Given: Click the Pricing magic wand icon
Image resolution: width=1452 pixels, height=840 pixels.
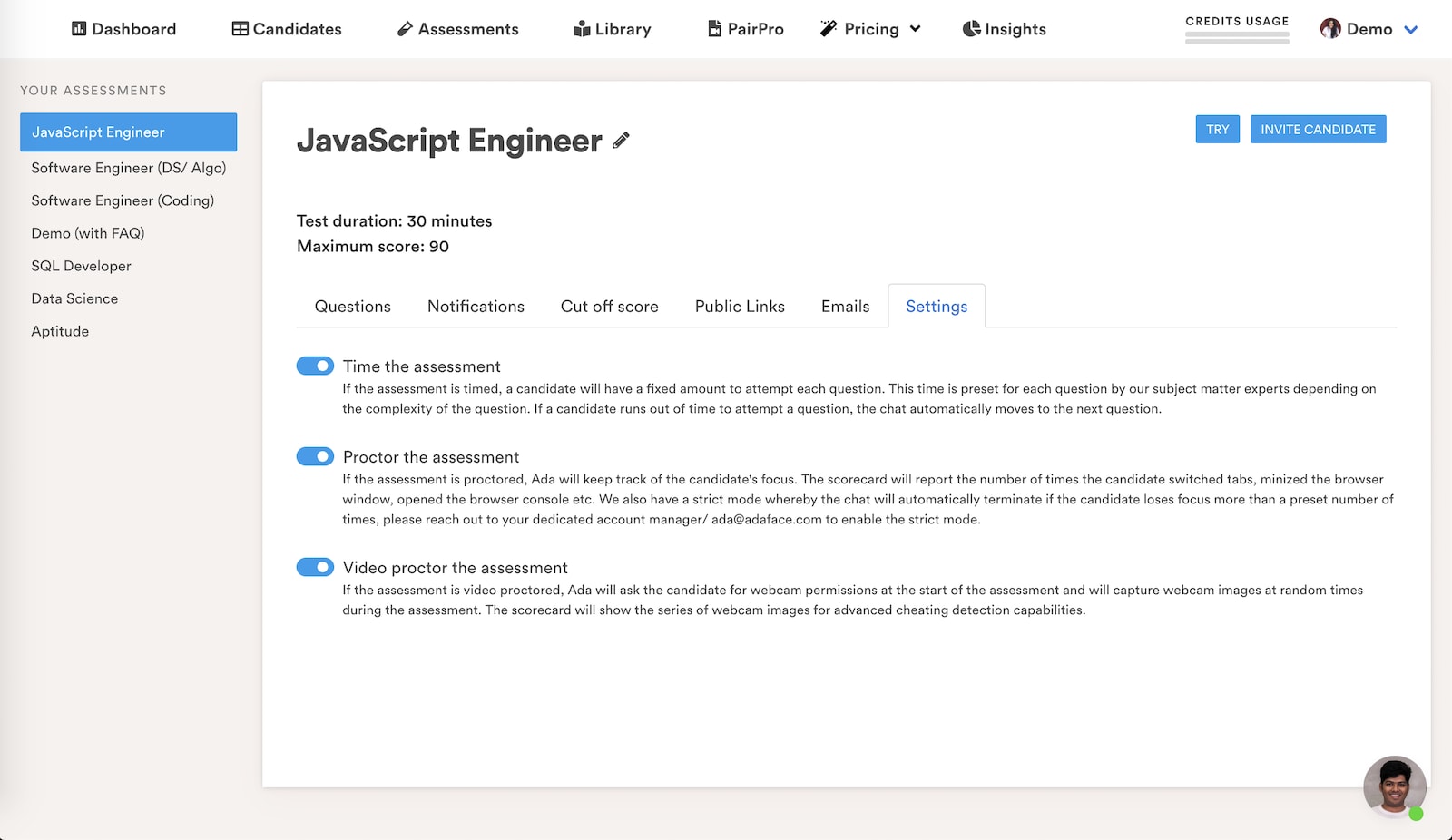Looking at the screenshot, I should click(829, 29).
